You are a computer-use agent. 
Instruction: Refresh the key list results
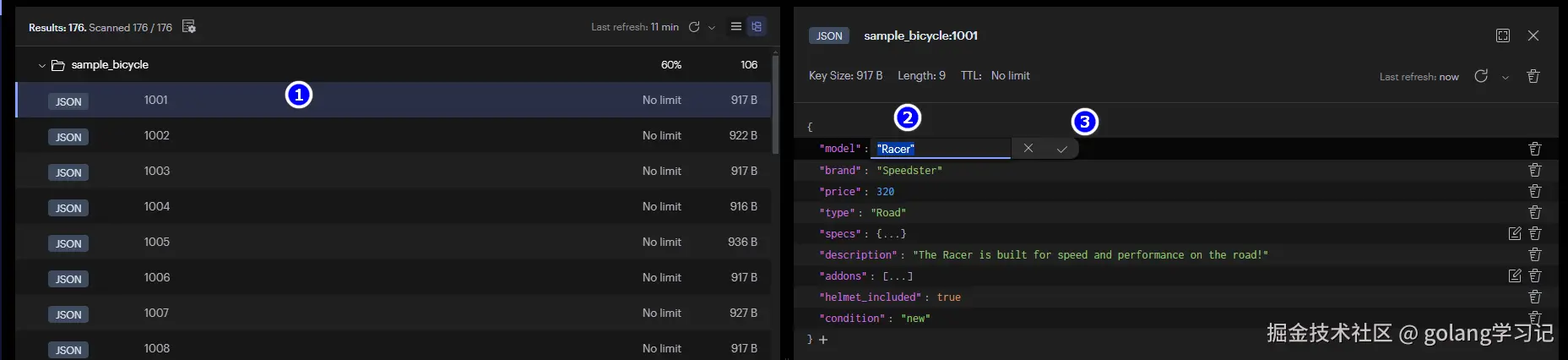(x=694, y=27)
